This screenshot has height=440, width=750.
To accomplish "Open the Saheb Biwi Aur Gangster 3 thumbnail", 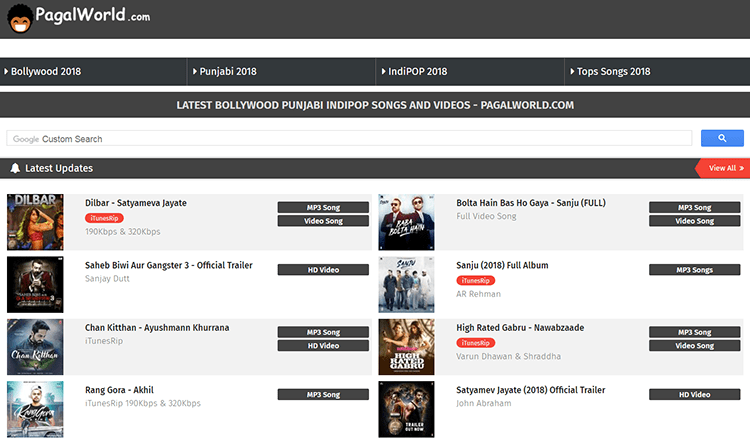I will tap(35, 285).
